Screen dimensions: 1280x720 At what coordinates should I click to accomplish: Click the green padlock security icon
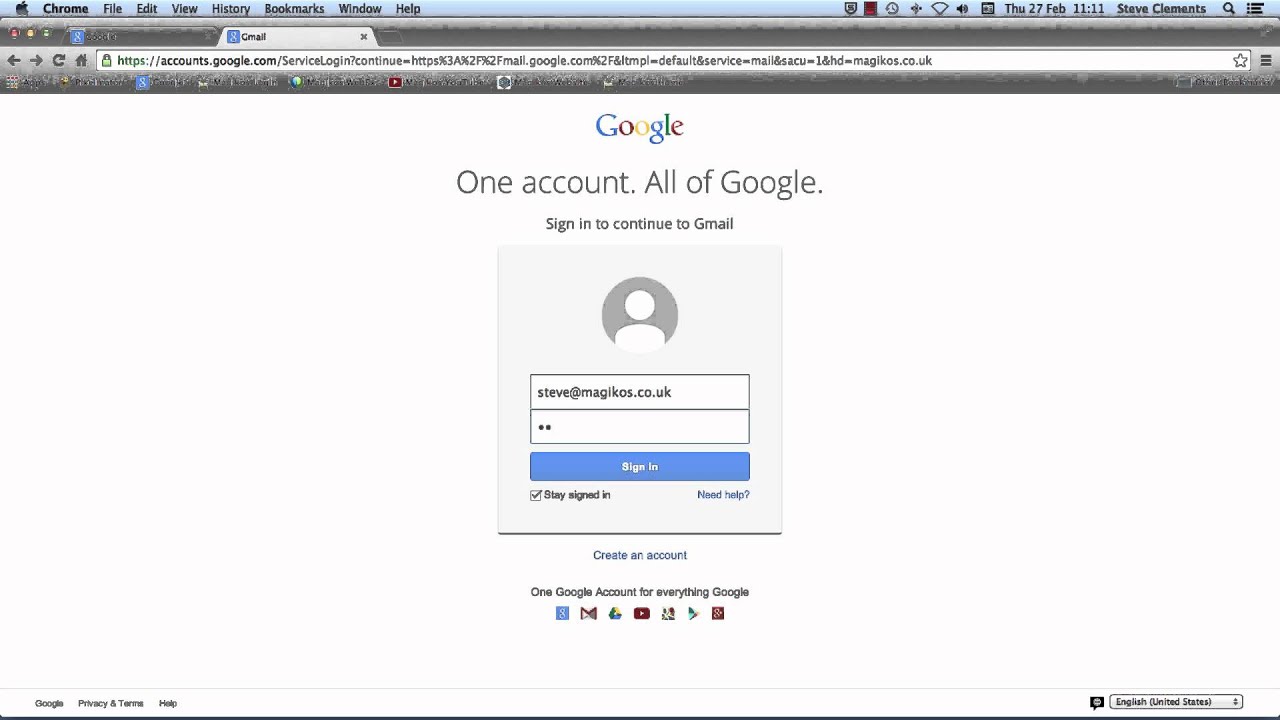click(107, 61)
